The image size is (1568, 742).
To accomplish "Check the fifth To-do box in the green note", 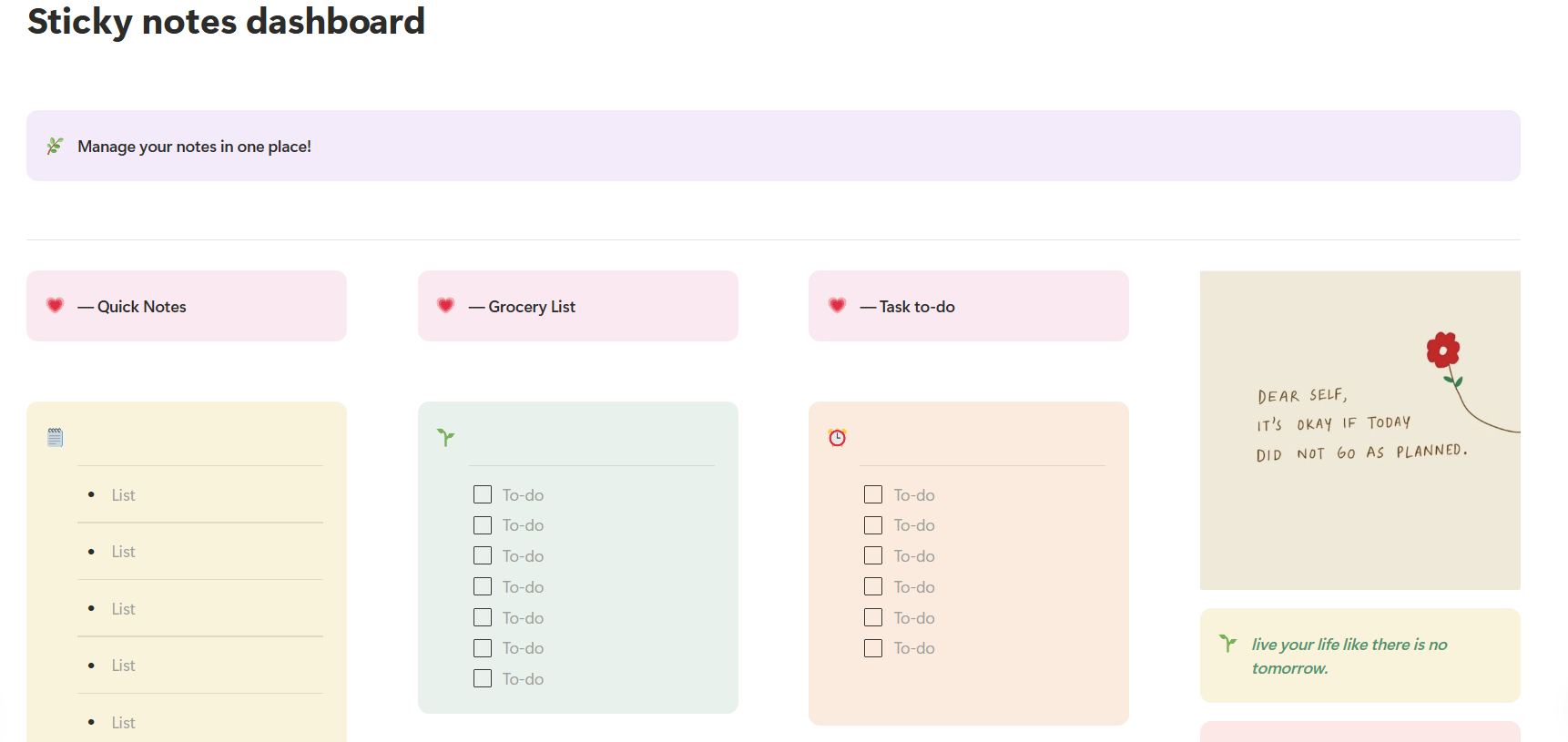I will click(x=483, y=617).
